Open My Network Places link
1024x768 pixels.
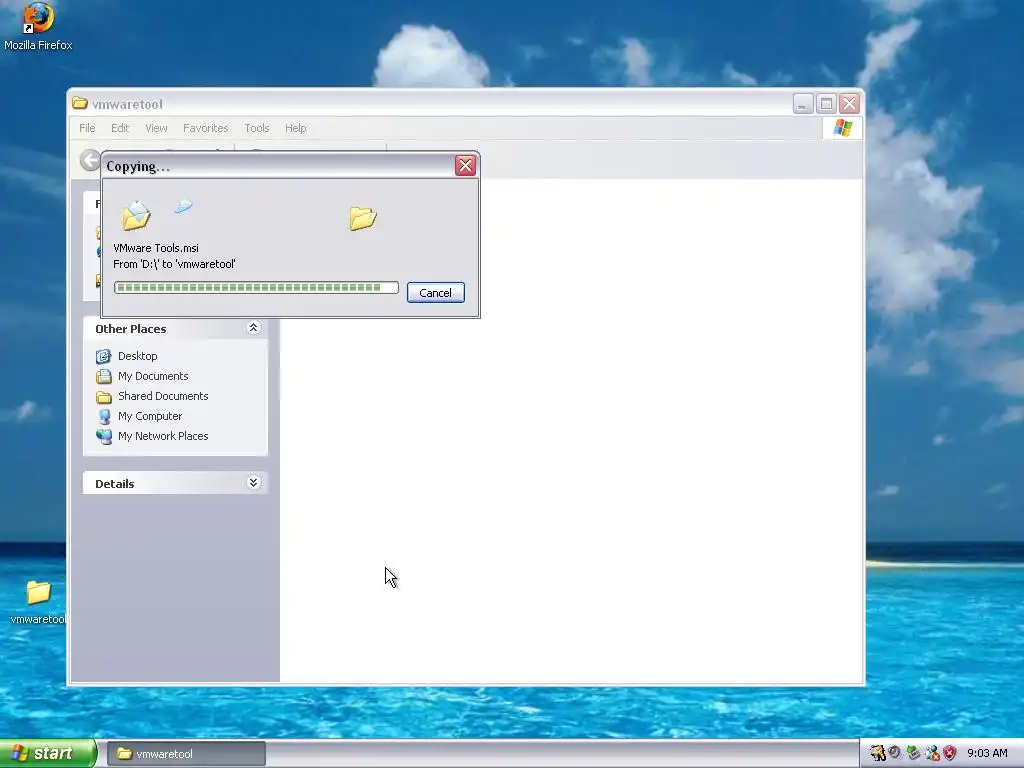[163, 436]
